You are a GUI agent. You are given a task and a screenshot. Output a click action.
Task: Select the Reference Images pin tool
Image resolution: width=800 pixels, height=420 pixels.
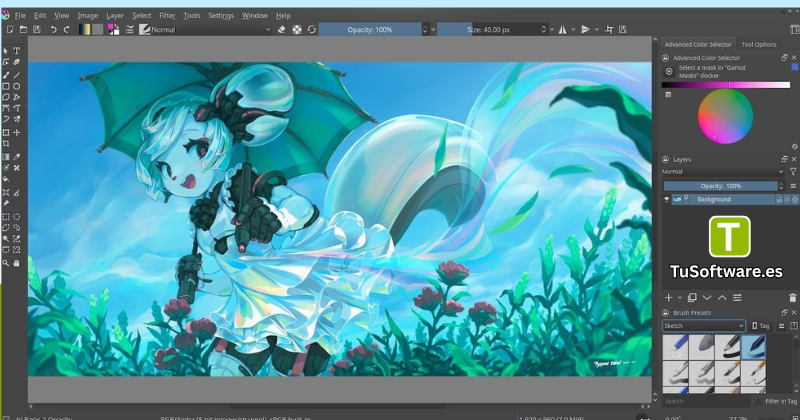coord(6,203)
